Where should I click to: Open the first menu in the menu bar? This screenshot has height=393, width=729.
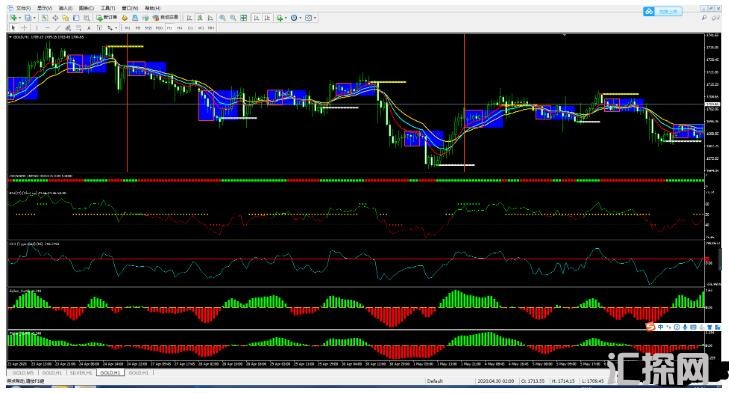coord(23,8)
